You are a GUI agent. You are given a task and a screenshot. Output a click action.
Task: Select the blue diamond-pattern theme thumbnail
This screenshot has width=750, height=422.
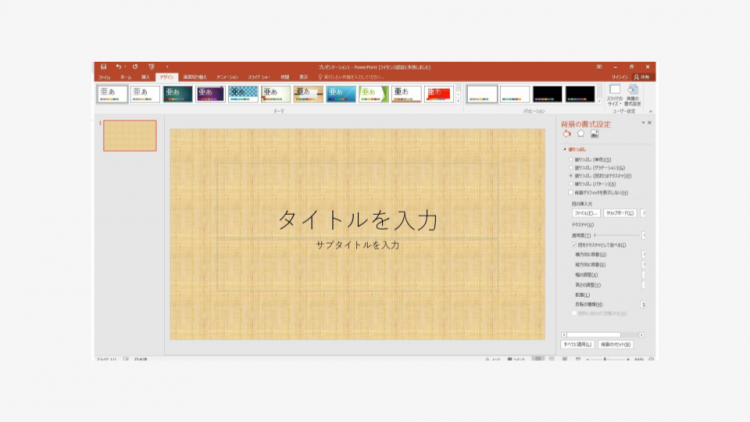[243, 94]
